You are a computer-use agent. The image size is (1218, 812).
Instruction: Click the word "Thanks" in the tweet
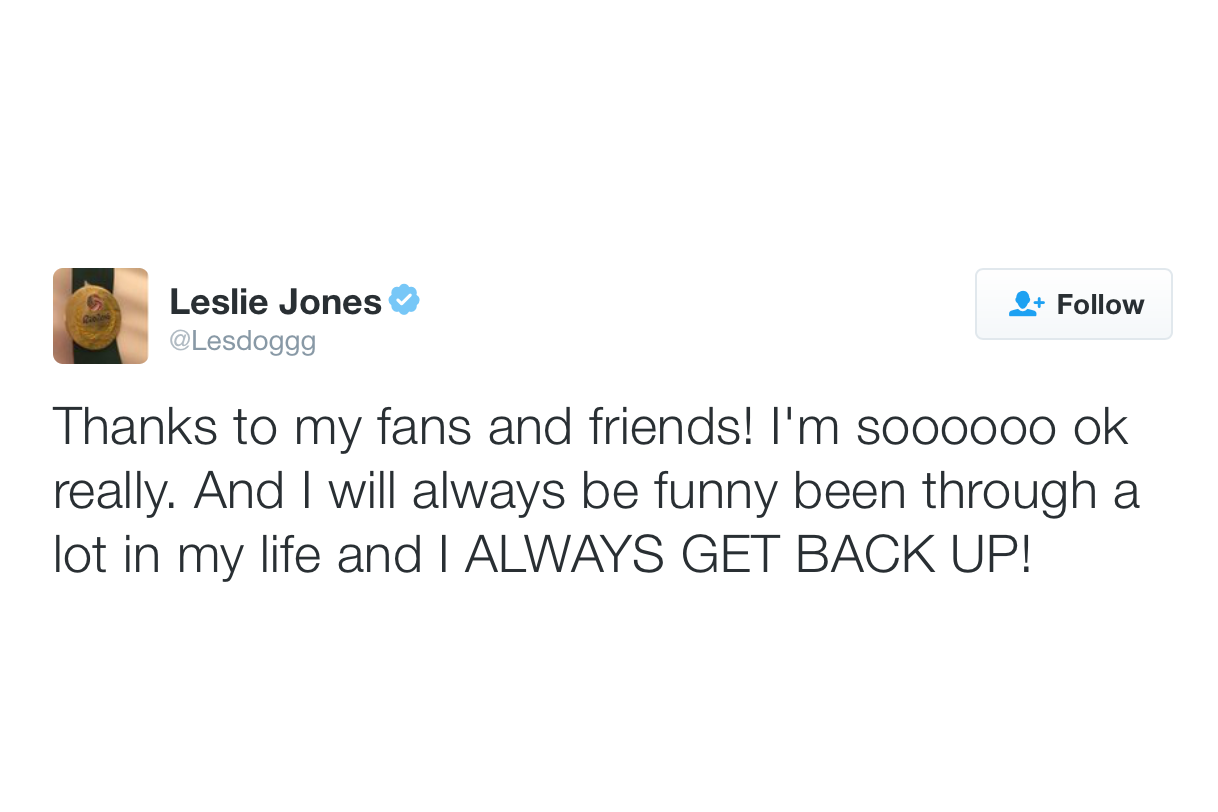pos(135,427)
